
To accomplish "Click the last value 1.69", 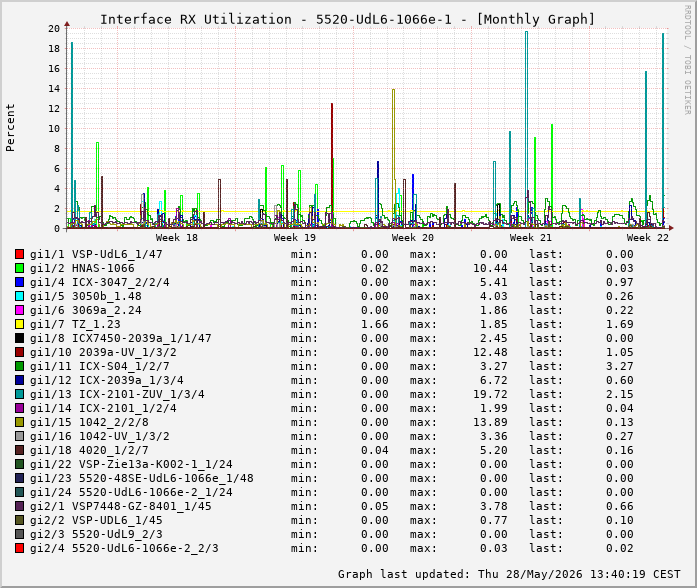I will click(620, 324).
